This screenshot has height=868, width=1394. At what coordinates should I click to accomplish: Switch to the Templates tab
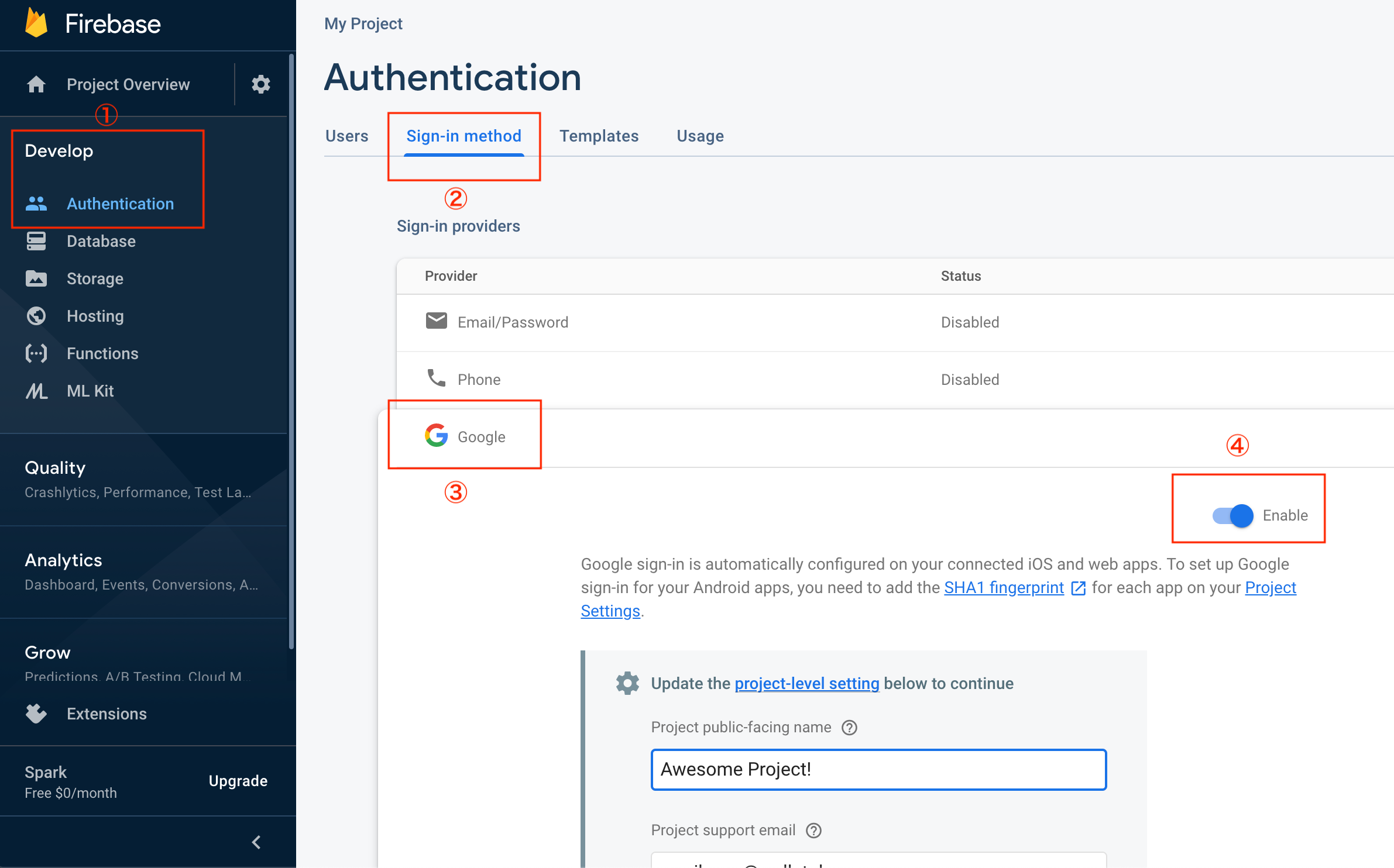pyautogui.click(x=599, y=136)
